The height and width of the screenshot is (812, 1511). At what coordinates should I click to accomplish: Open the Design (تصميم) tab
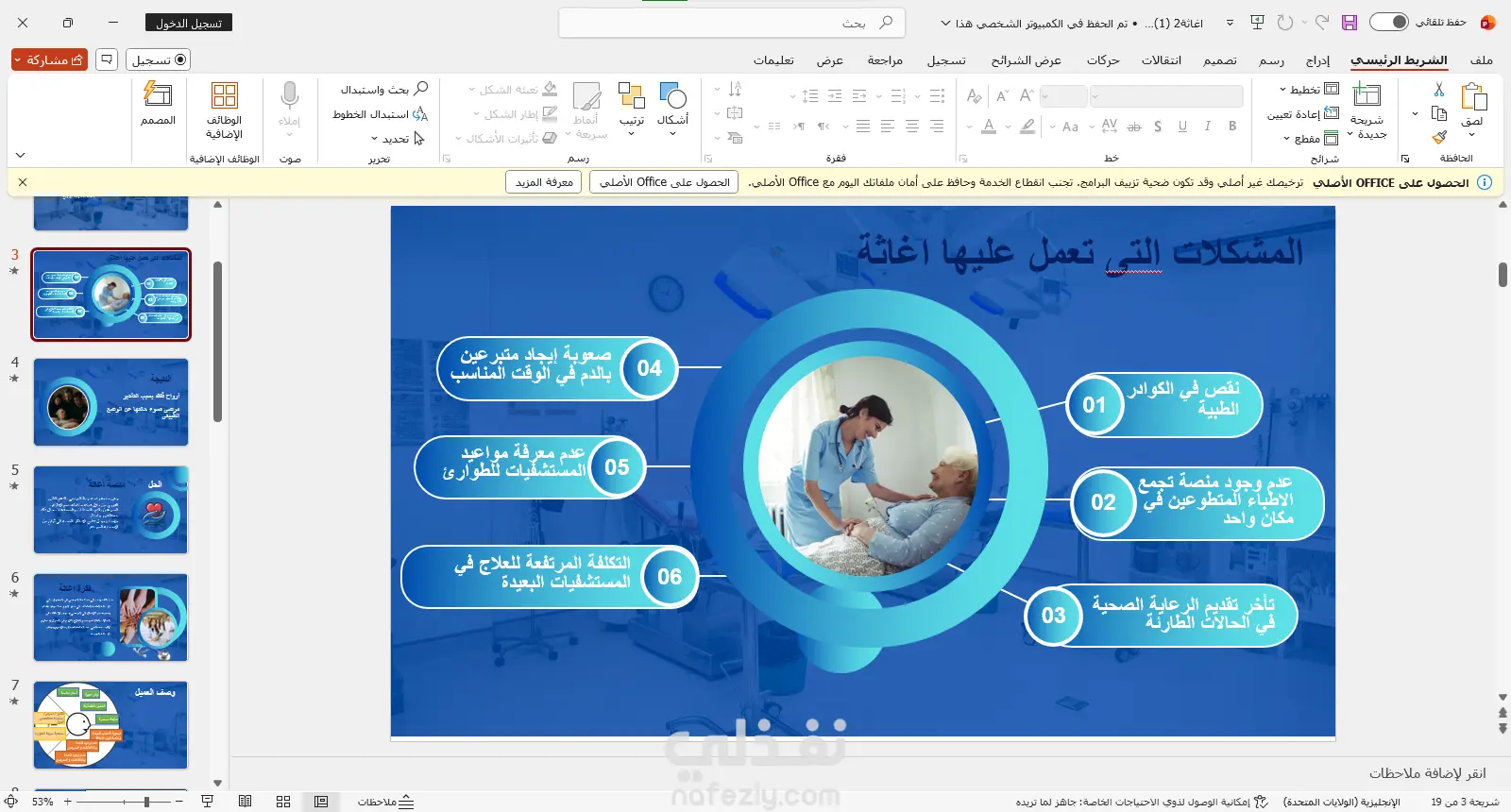tap(1219, 60)
